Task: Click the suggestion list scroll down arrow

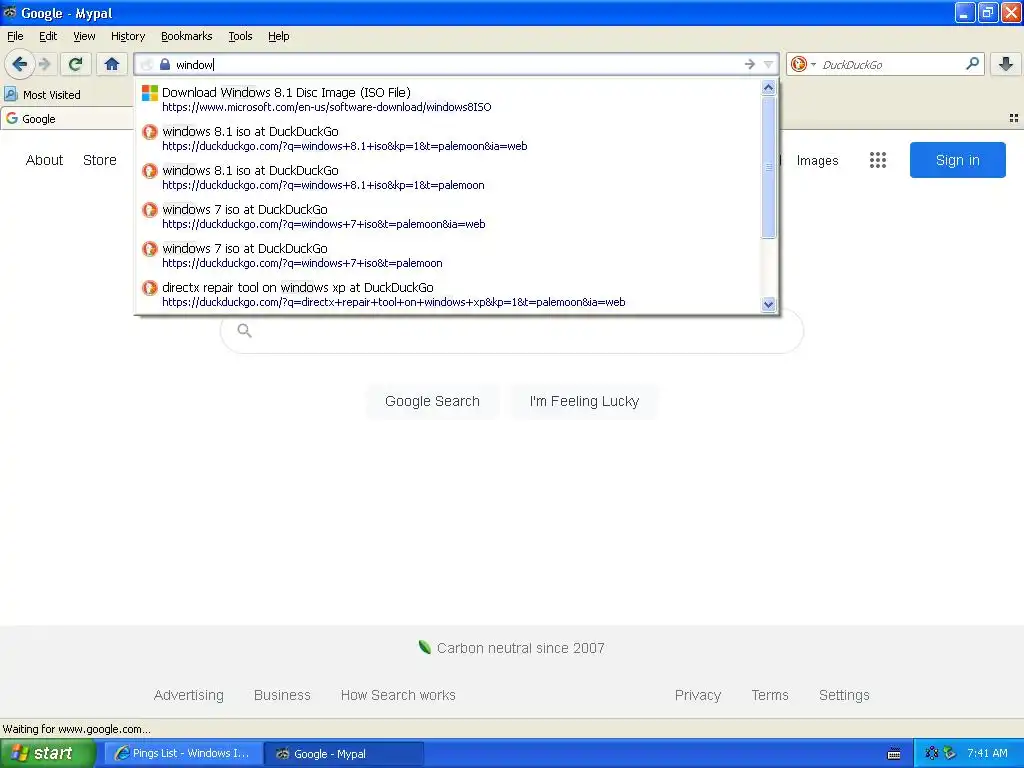Action: tap(769, 304)
